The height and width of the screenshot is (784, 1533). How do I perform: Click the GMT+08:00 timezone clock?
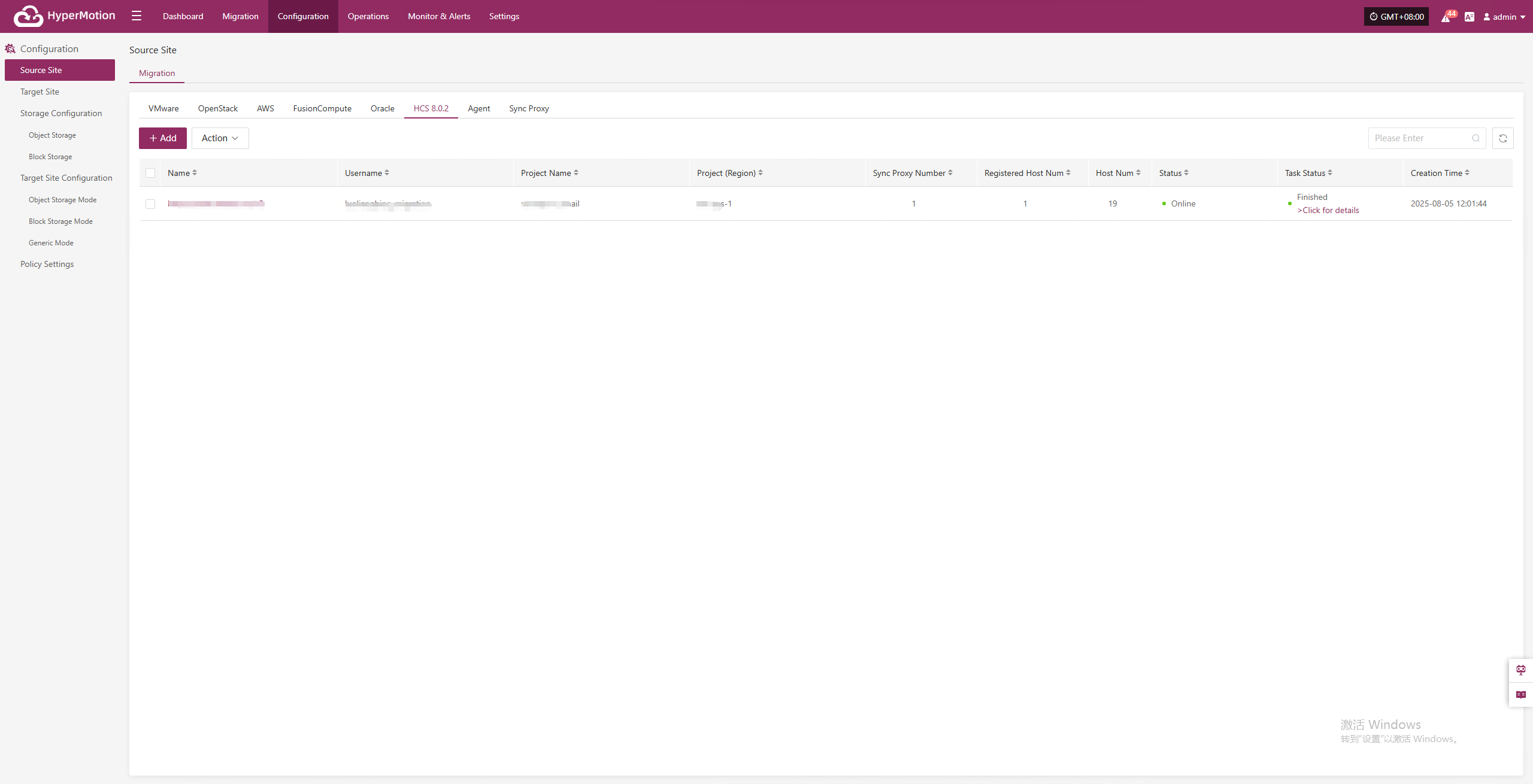click(x=1396, y=17)
